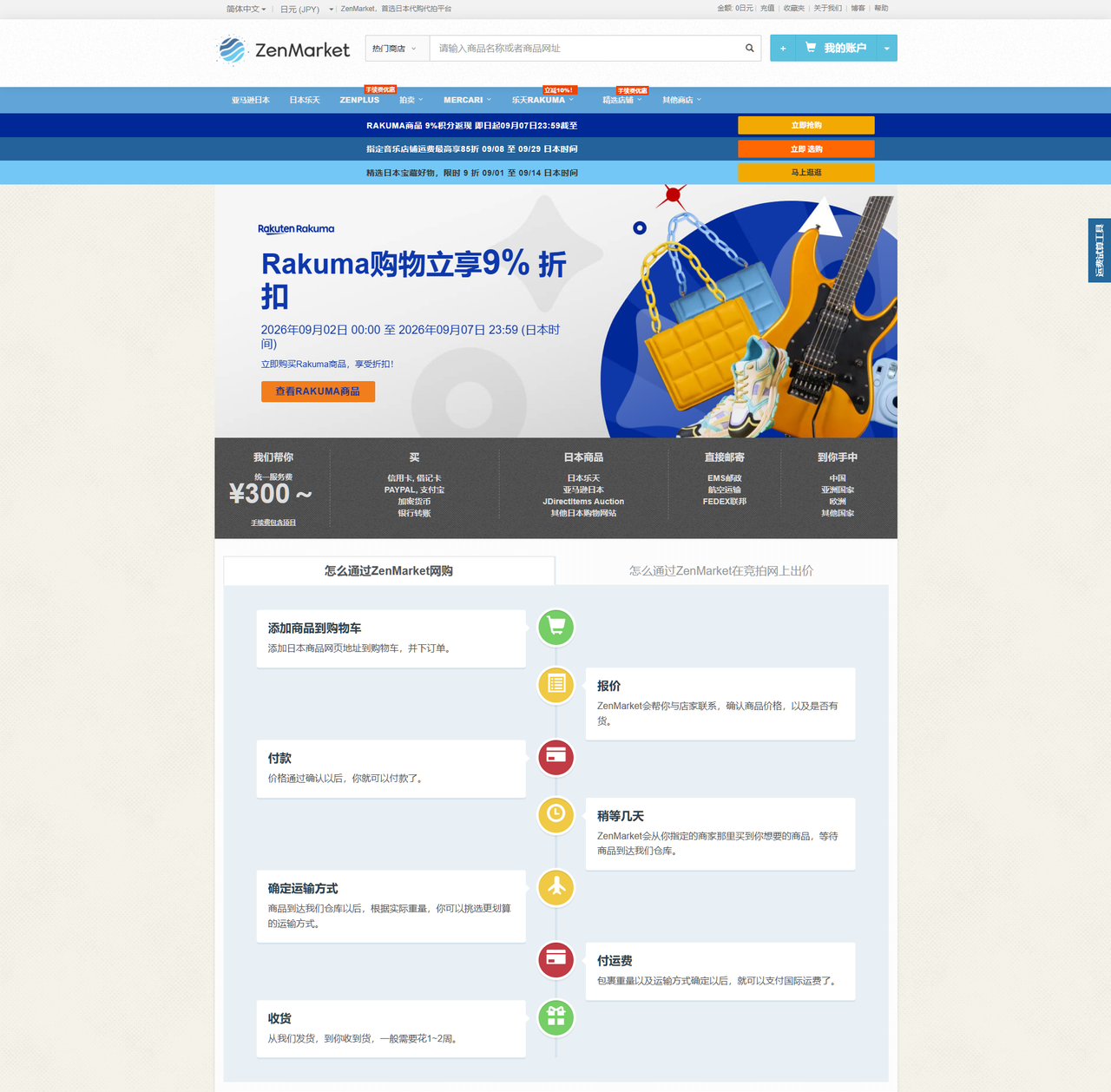Click the 我的账户 button
Image resolution: width=1111 pixels, height=1092 pixels.
tap(836, 49)
